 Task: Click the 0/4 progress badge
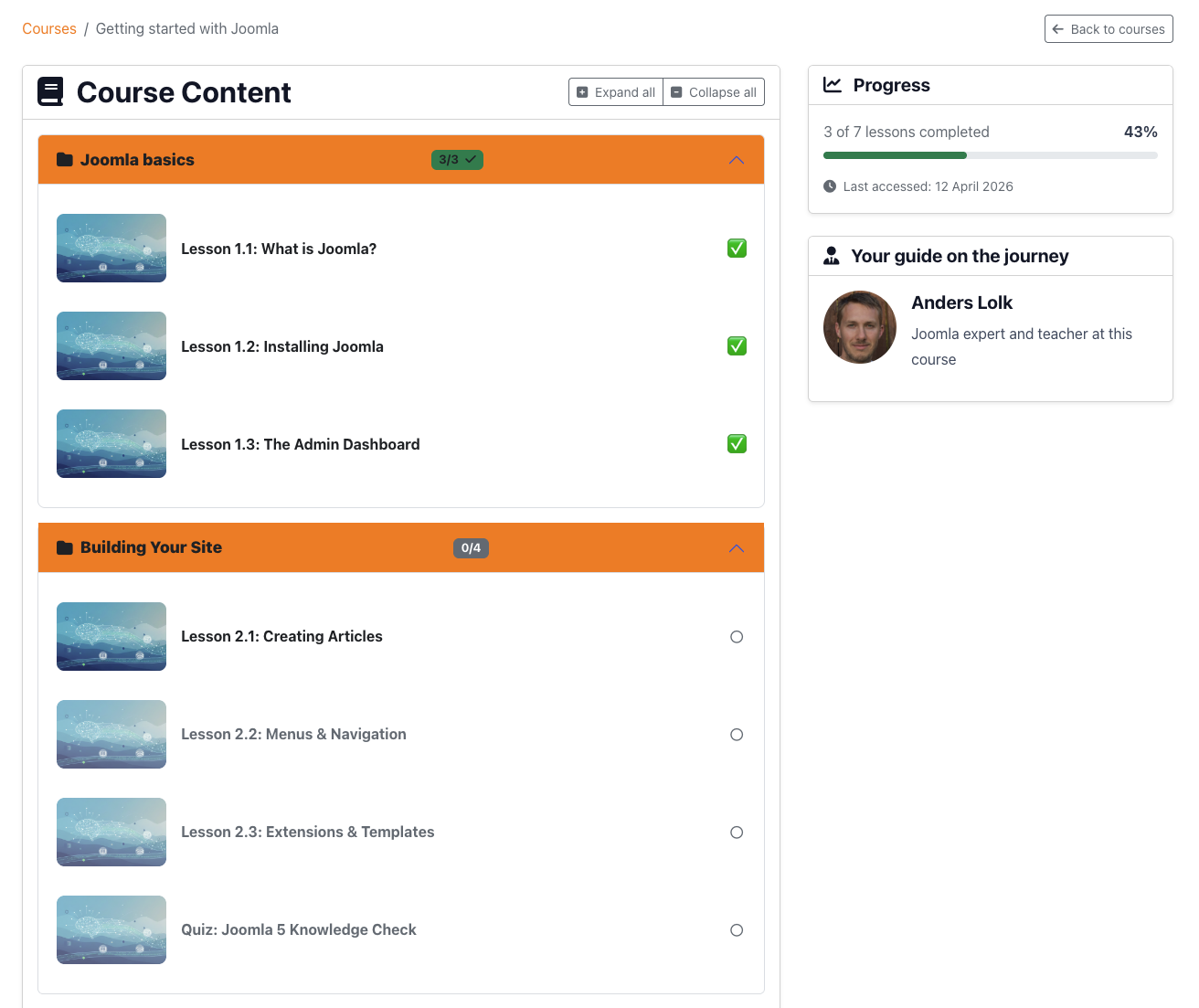(471, 548)
